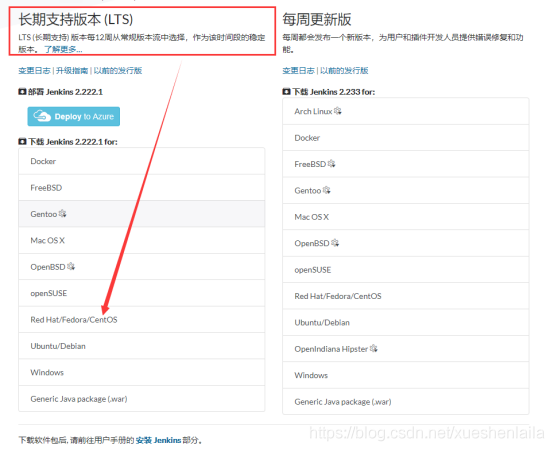Click the gear icon beside Arch Linux

point(338,111)
